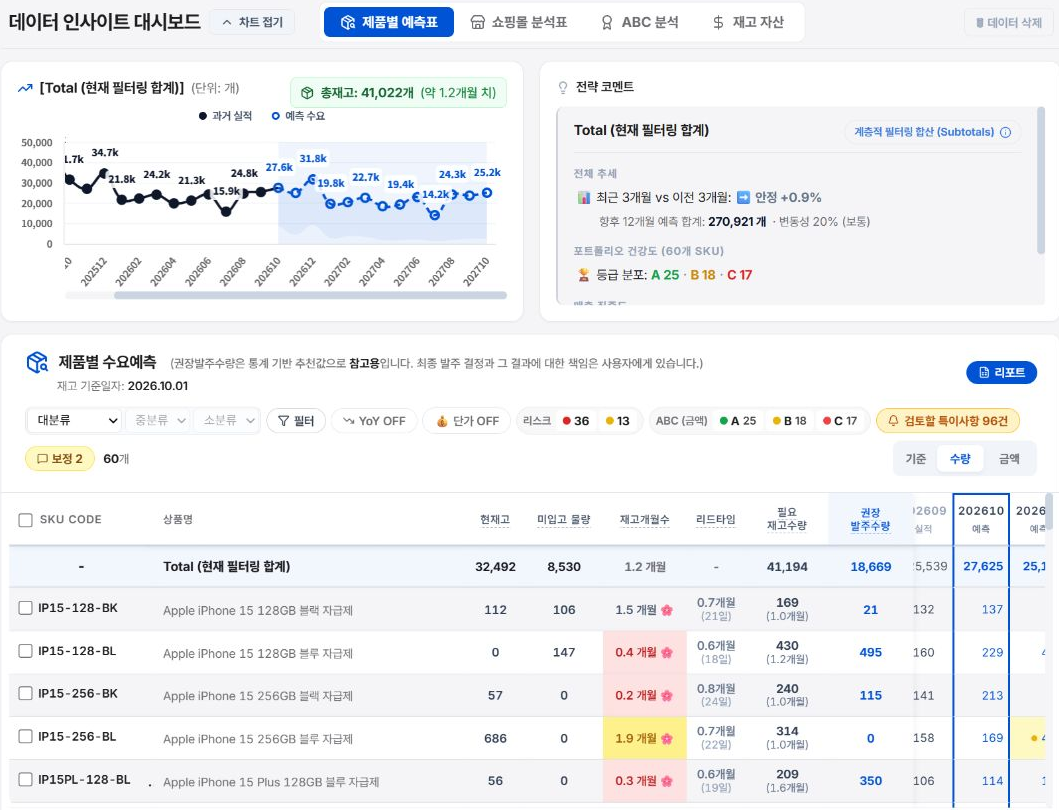The height and width of the screenshot is (810, 1059).
Task: Open the 소분류 dropdown
Action: pos(226,420)
